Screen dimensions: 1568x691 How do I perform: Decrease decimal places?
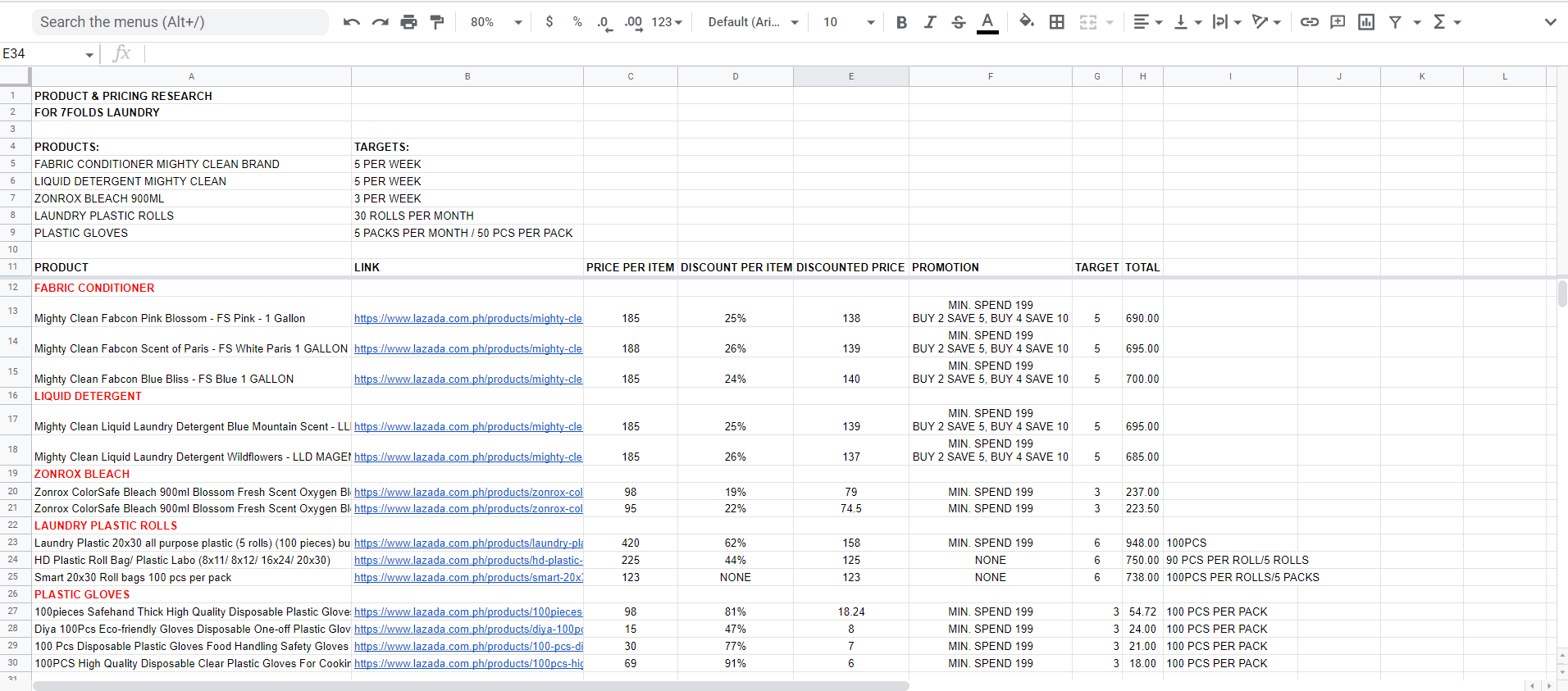pos(604,22)
